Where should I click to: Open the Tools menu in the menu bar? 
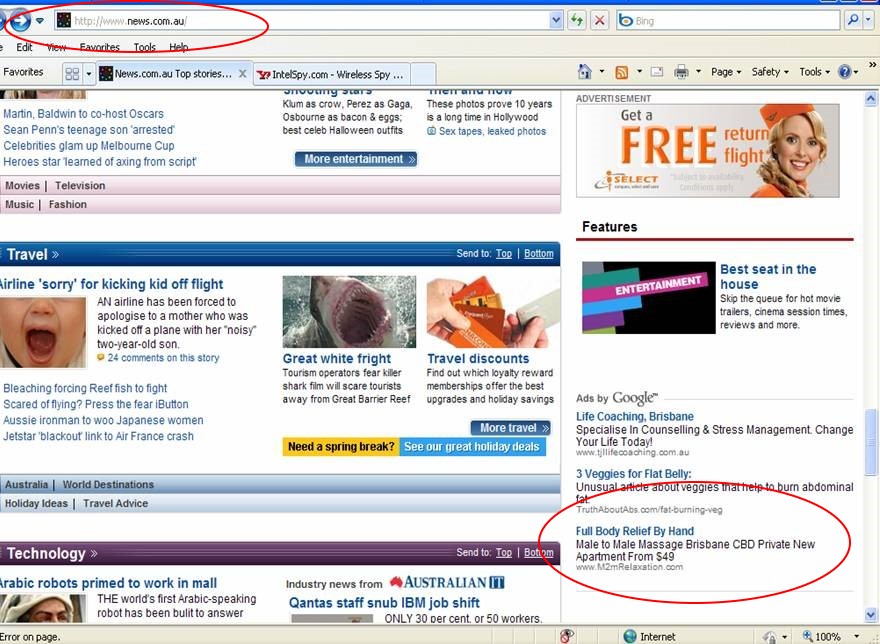click(144, 47)
